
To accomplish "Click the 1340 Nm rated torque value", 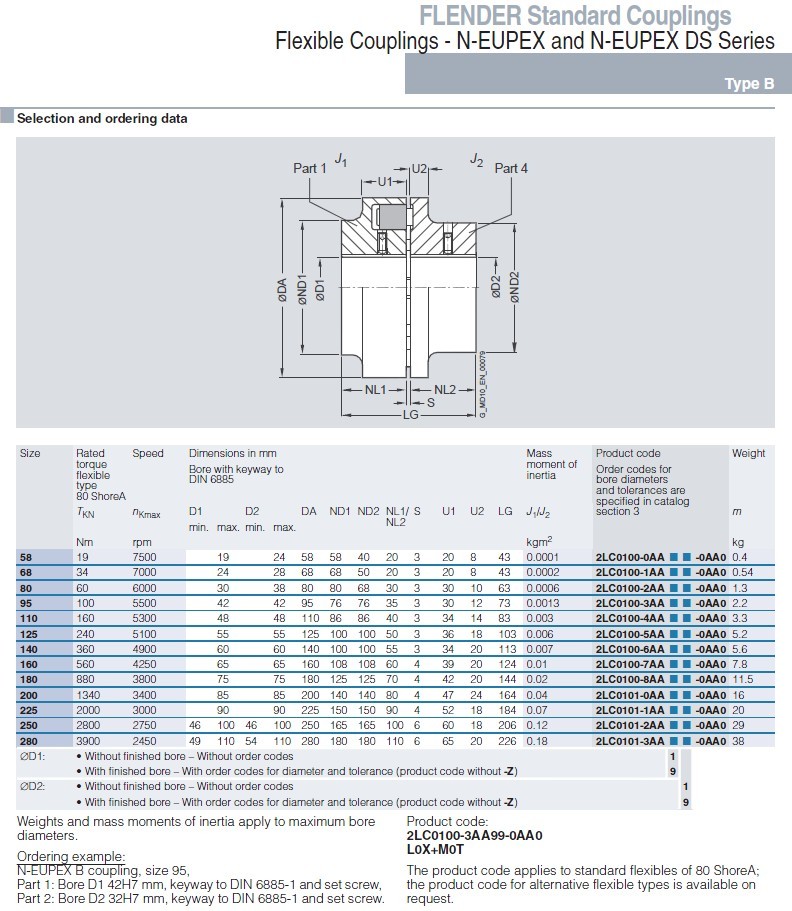I will tap(88, 695).
